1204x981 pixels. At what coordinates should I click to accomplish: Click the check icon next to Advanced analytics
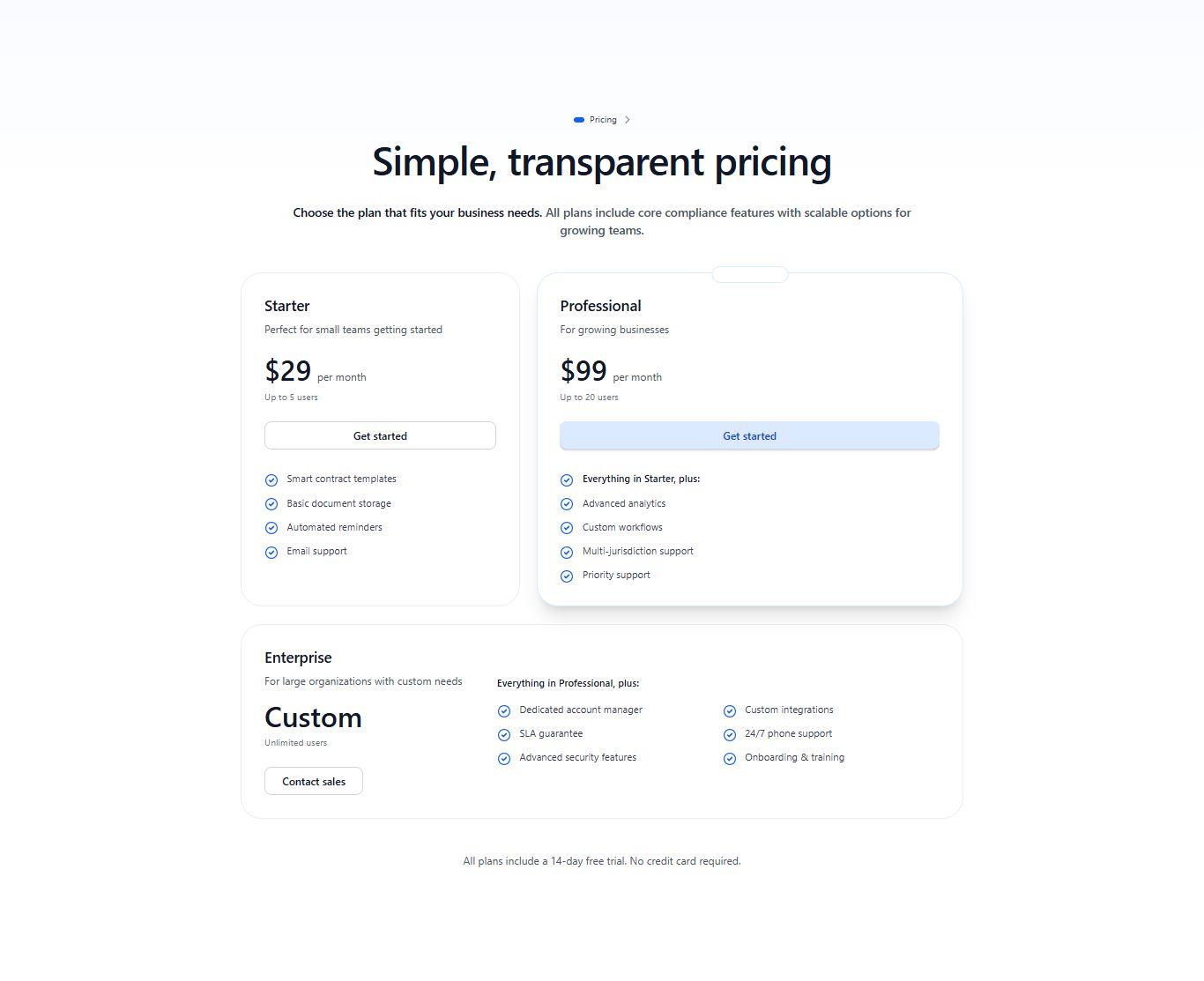pyautogui.click(x=567, y=503)
